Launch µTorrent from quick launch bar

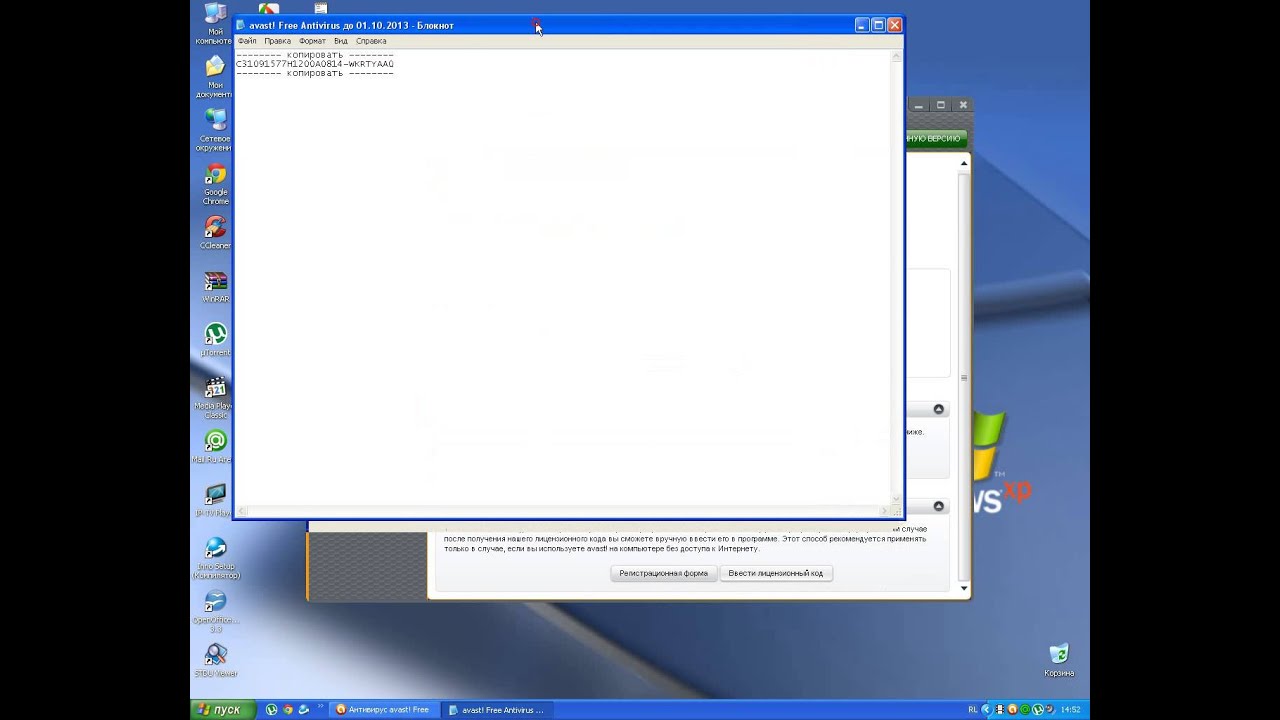click(x=271, y=710)
